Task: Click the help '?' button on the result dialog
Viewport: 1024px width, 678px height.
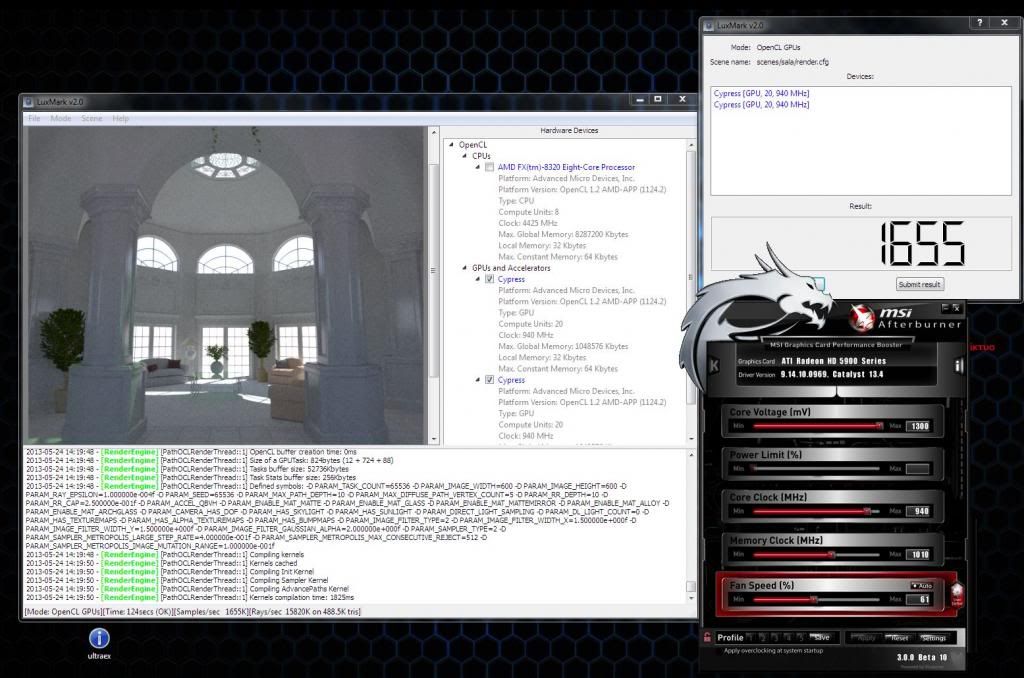Action: pyautogui.click(x=979, y=22)
